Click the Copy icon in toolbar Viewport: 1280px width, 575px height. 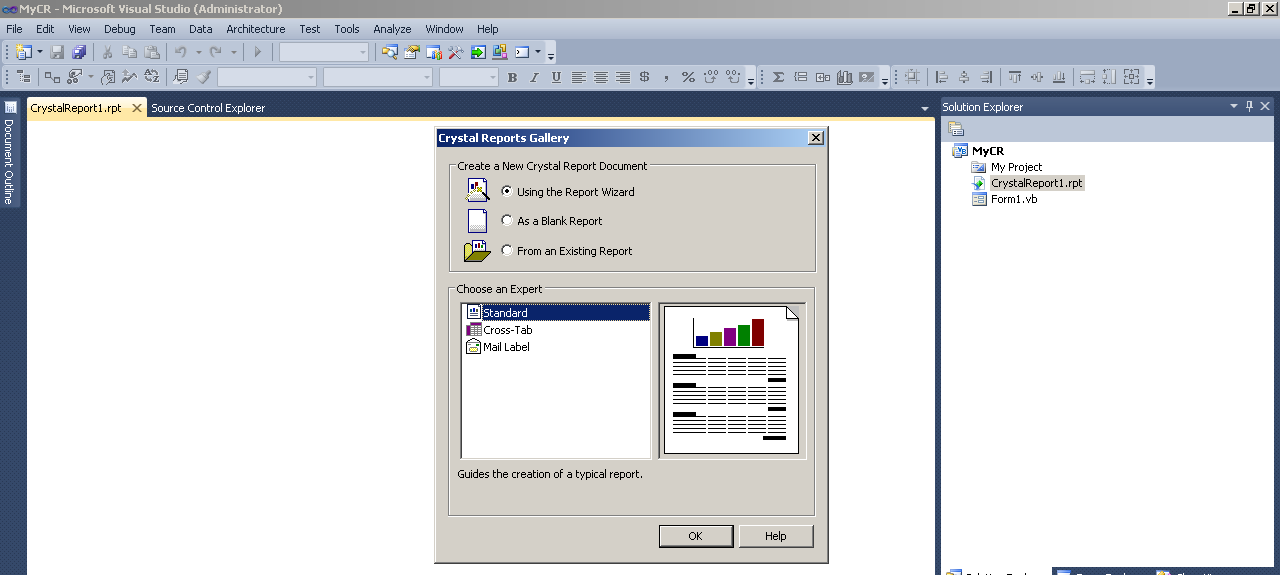129,52
